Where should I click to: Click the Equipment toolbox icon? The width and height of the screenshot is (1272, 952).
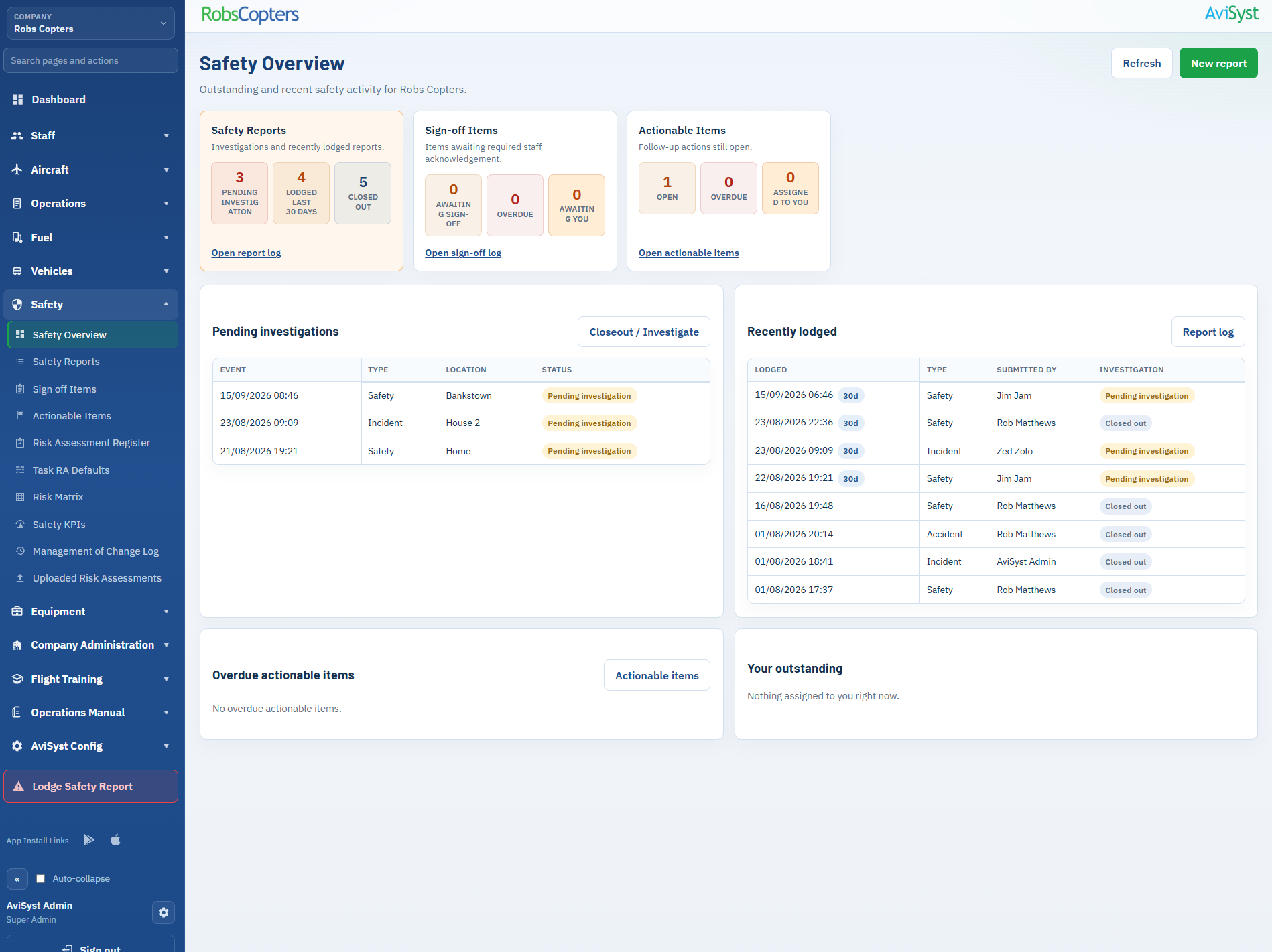(17, 611)
